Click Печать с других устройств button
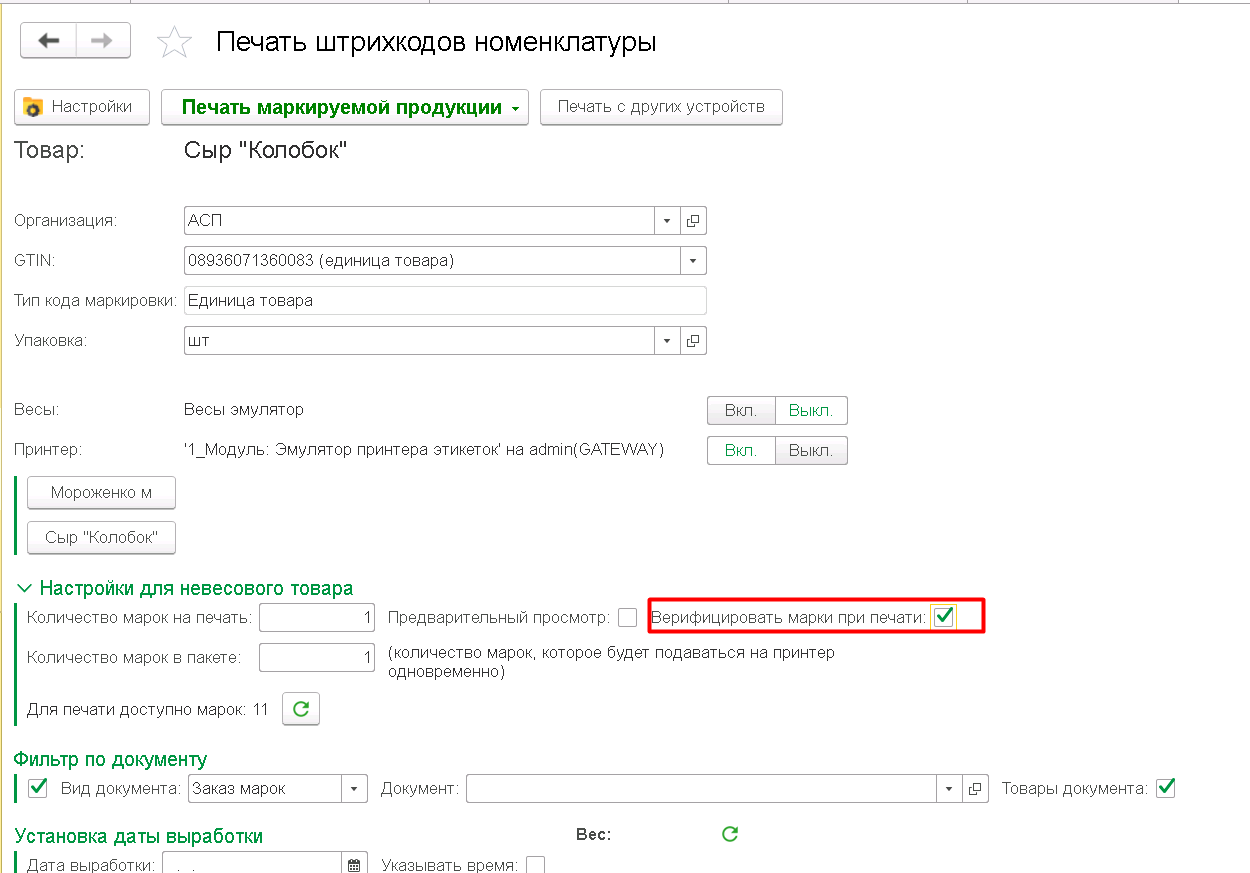Screen dimensions: 1250x873 (661, 107)
